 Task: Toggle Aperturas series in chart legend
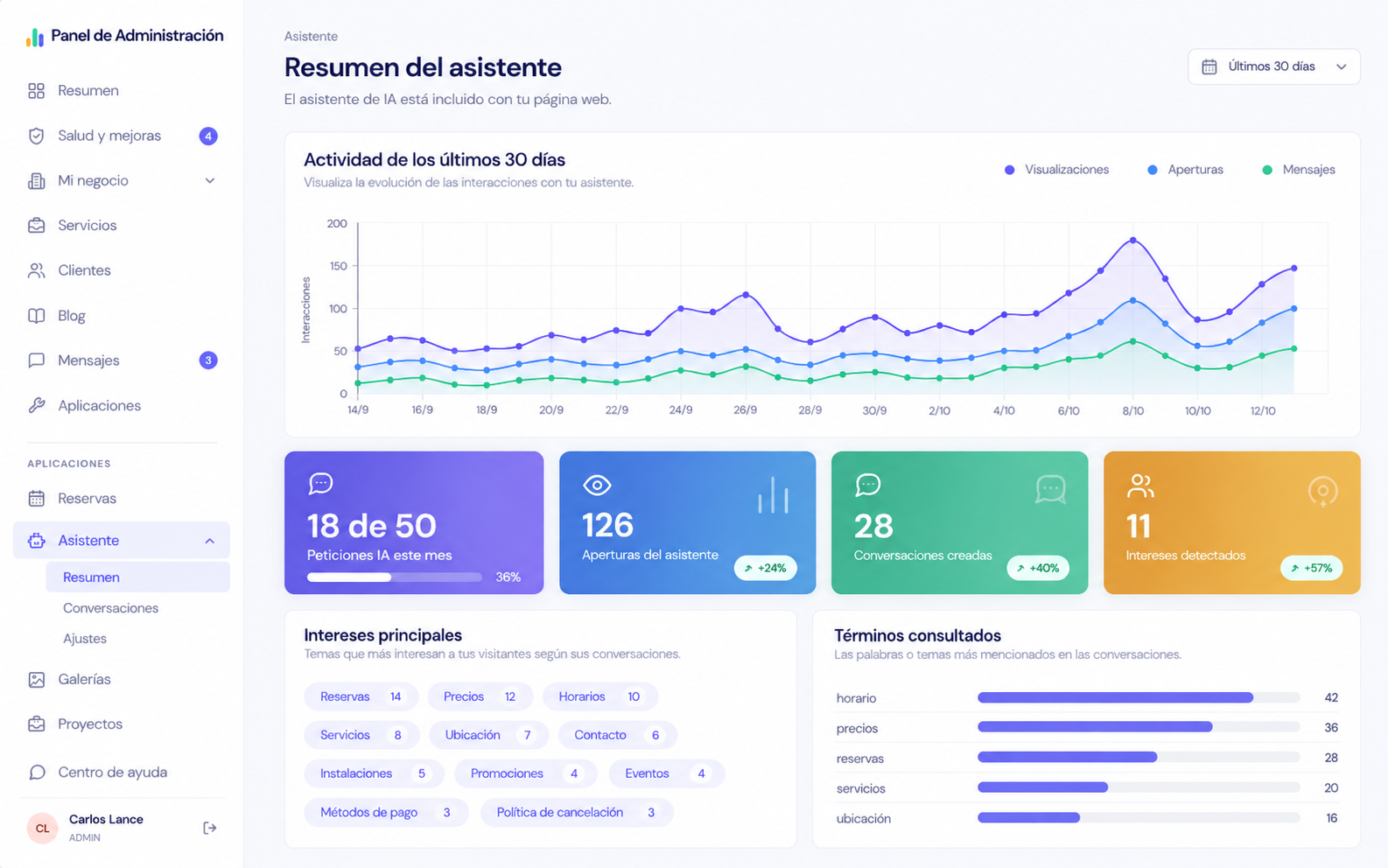click(x=1186, y=170)
